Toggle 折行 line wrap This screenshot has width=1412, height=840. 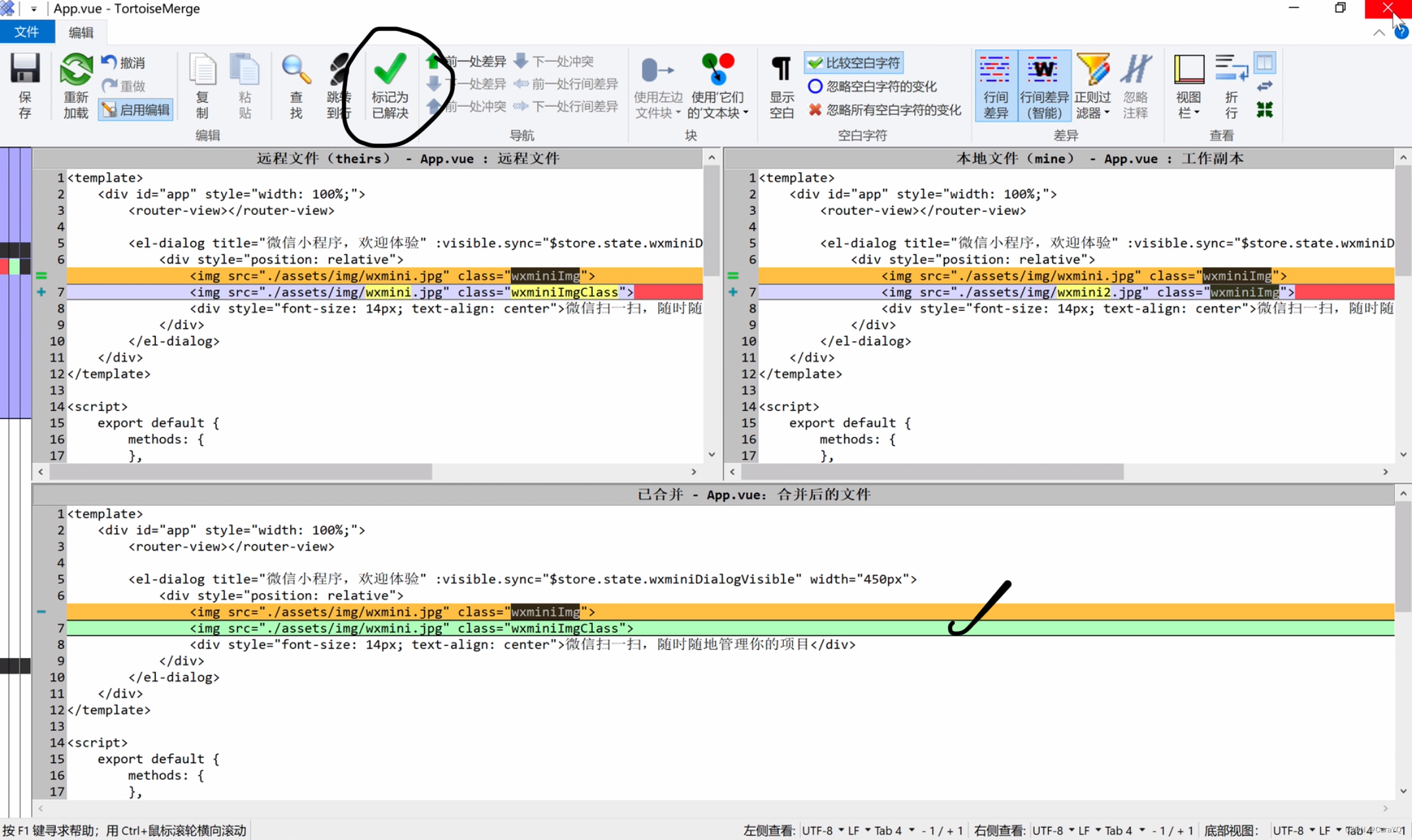pyautogui.click(x=1231, y=86)
